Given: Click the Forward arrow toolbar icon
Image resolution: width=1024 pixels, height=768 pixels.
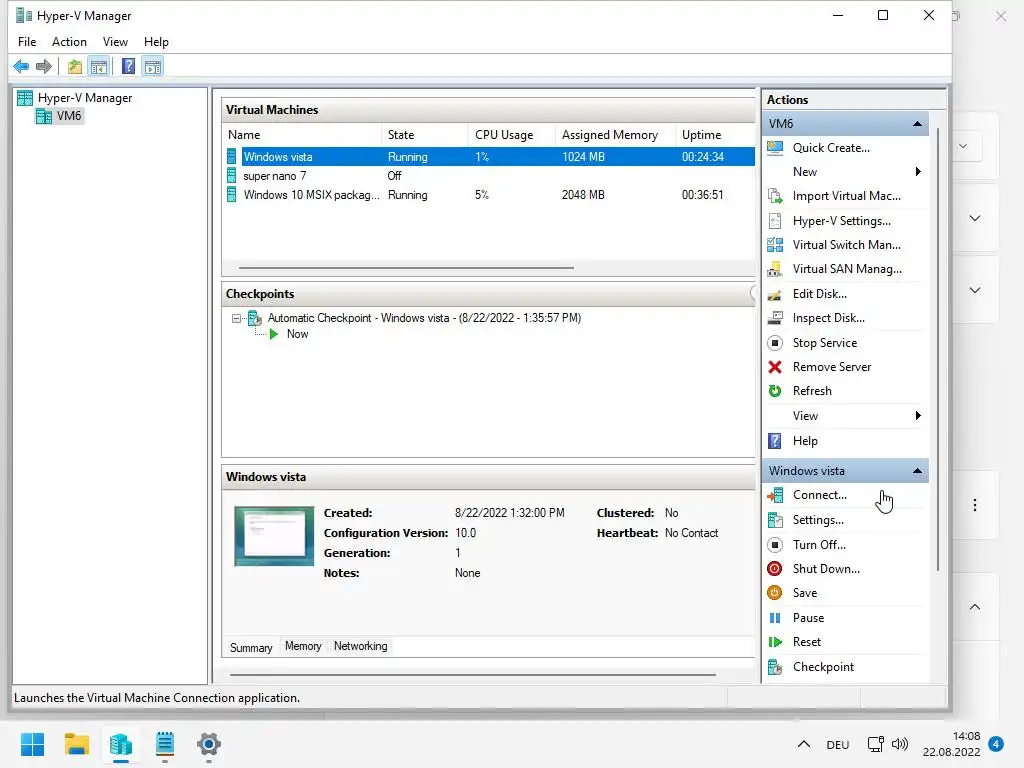Looking at the screenshot, I should tap(44, 66).
